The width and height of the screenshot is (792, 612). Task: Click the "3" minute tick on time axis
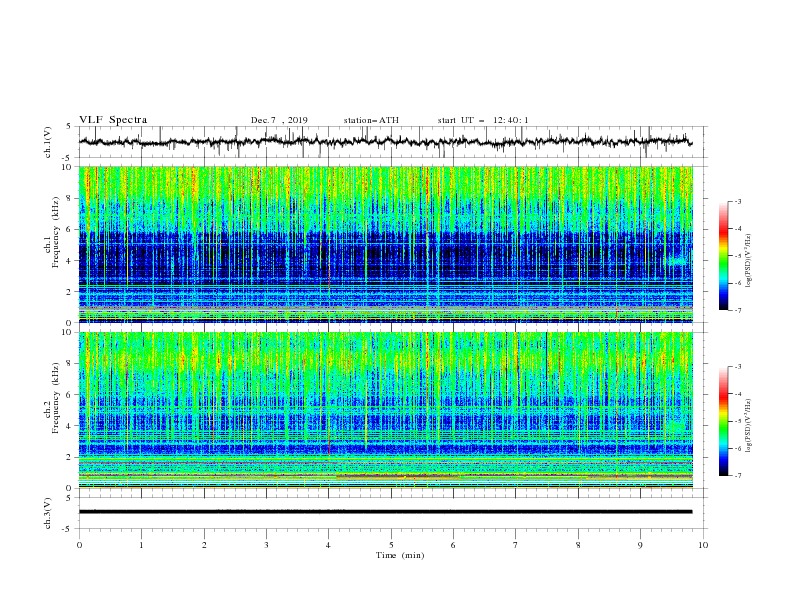[267, 545]
